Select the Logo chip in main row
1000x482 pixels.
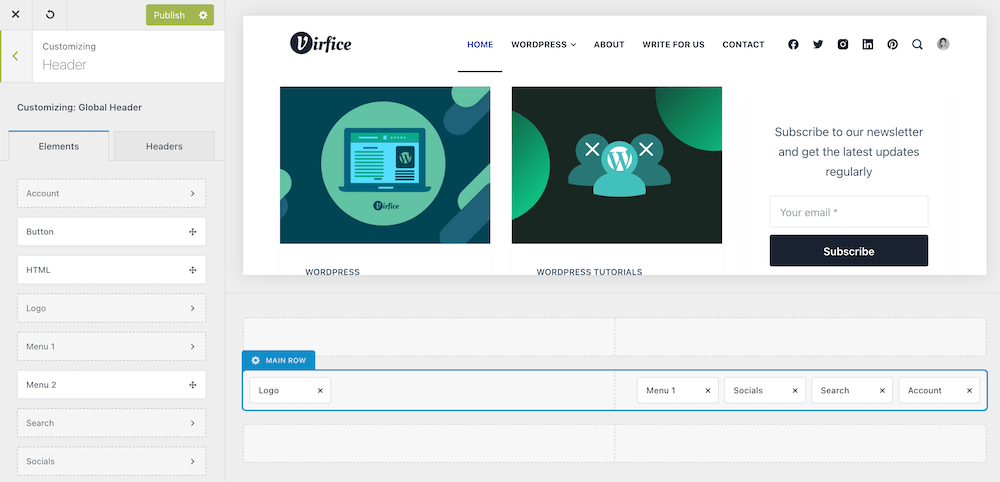(x=290, y=390)
